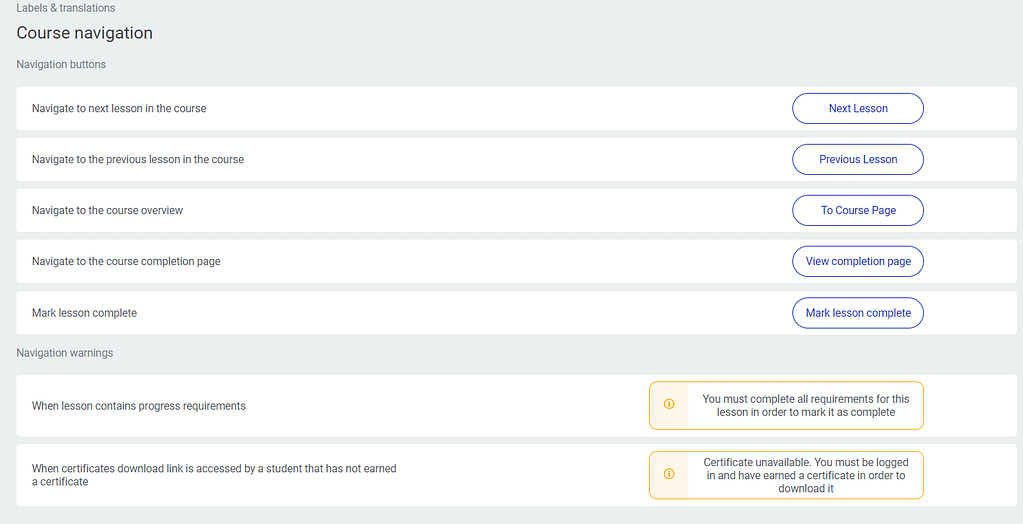The width and height of the screenshot is (1023, 524).
Task: Select the 'Navigate to next lesson in the course' row
Action: pos(516,108)
